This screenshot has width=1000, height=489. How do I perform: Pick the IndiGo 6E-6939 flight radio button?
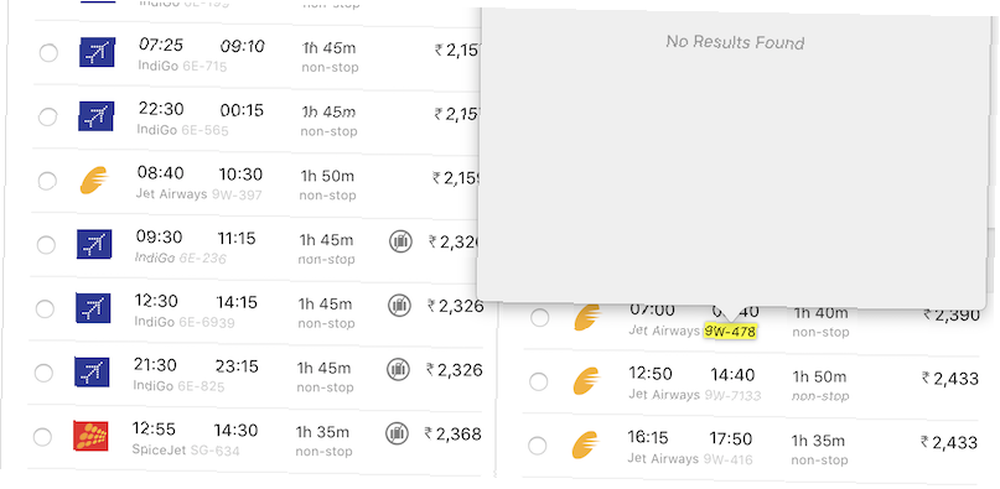[44, 309]
